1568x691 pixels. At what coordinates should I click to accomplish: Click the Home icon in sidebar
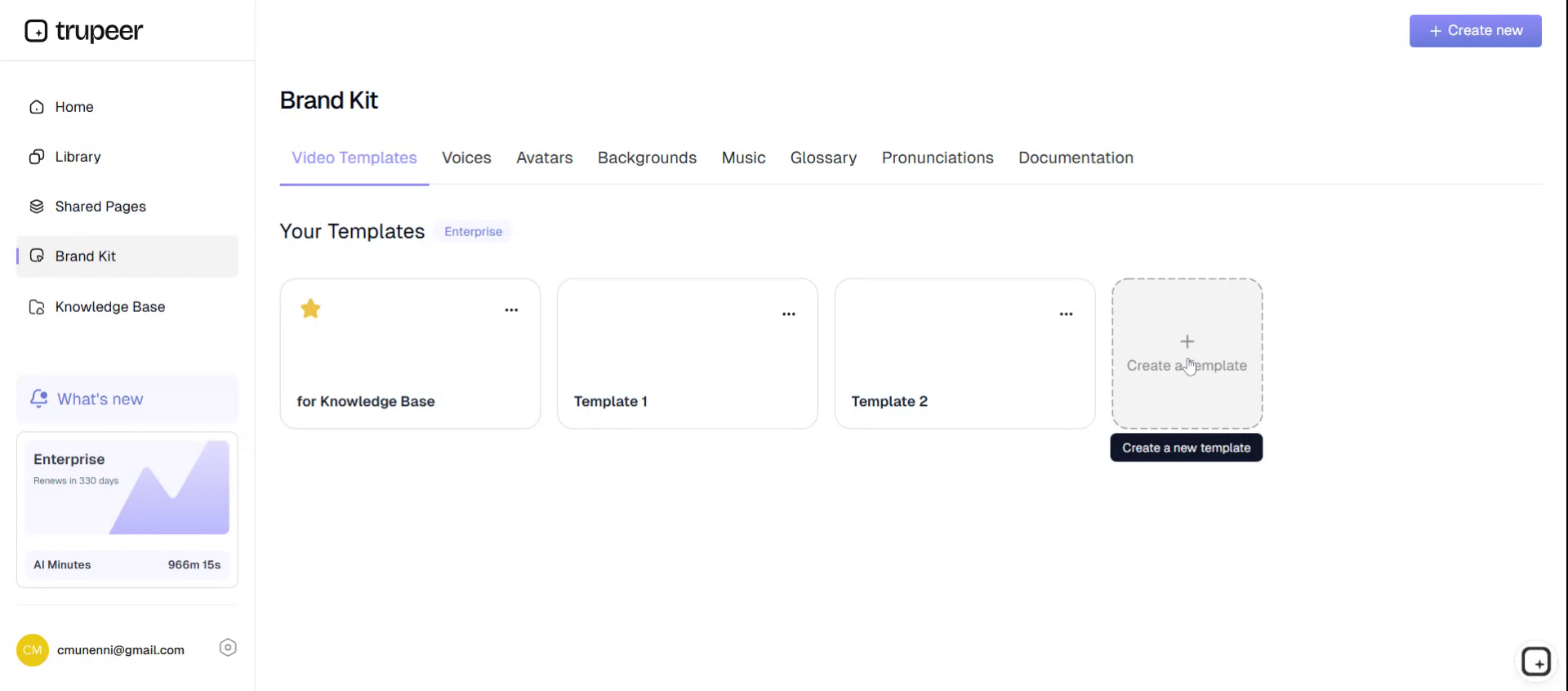(x=37, y=107)
